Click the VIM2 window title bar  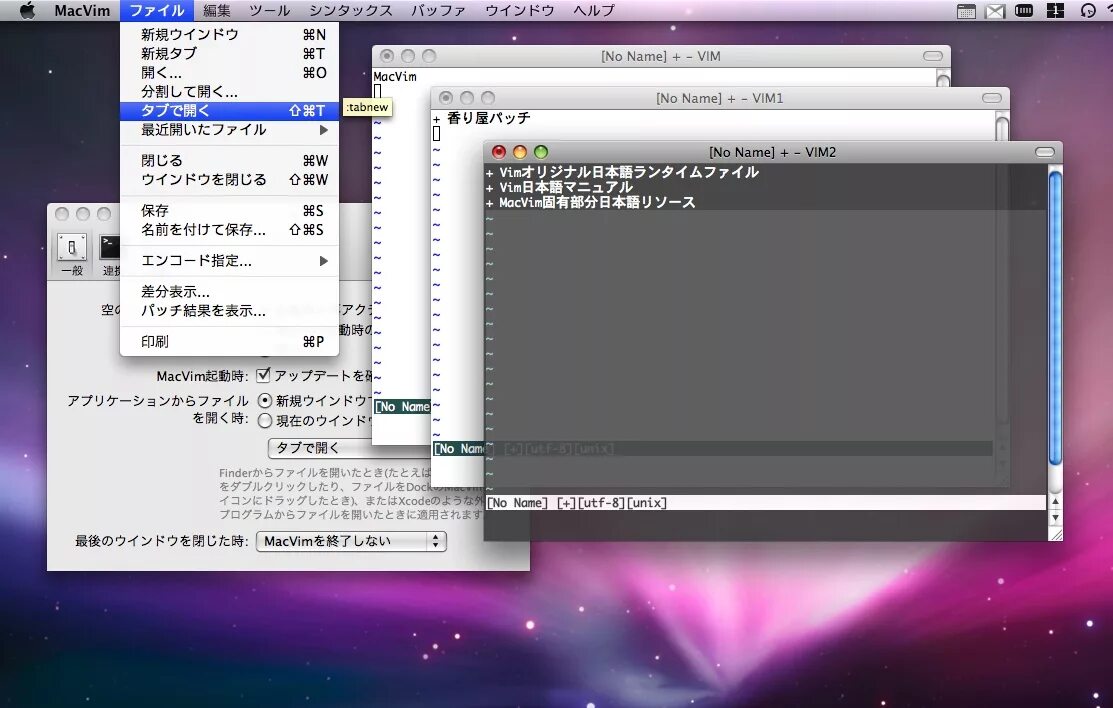[x=772, y=152]
